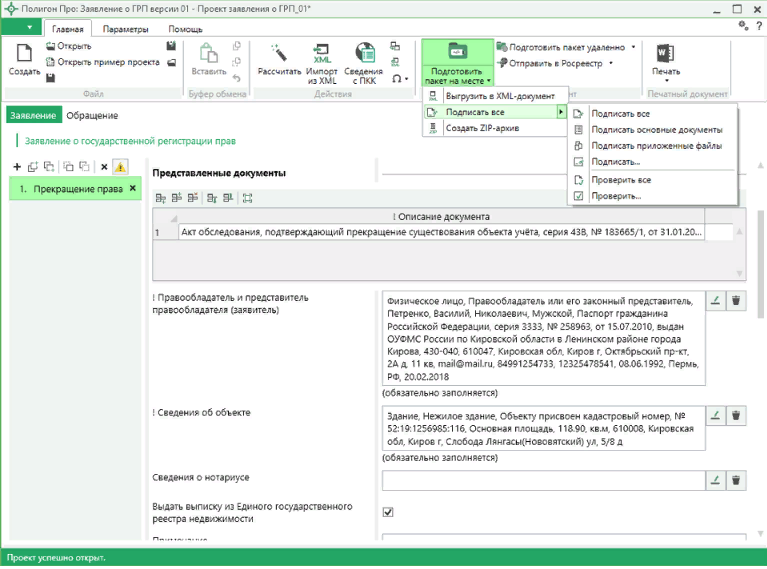Select Подписать основные документы menu item

656,130
